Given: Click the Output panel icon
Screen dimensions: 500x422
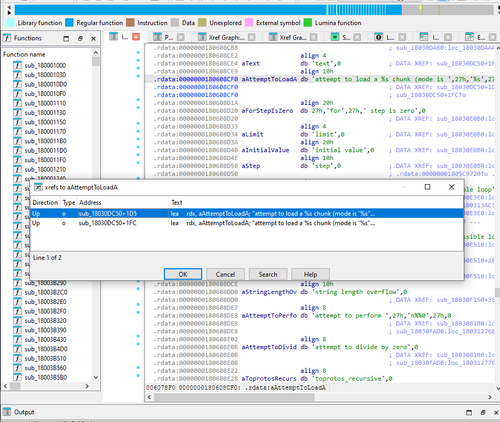Looking at the screenshot, I should [x=7, y=412].
